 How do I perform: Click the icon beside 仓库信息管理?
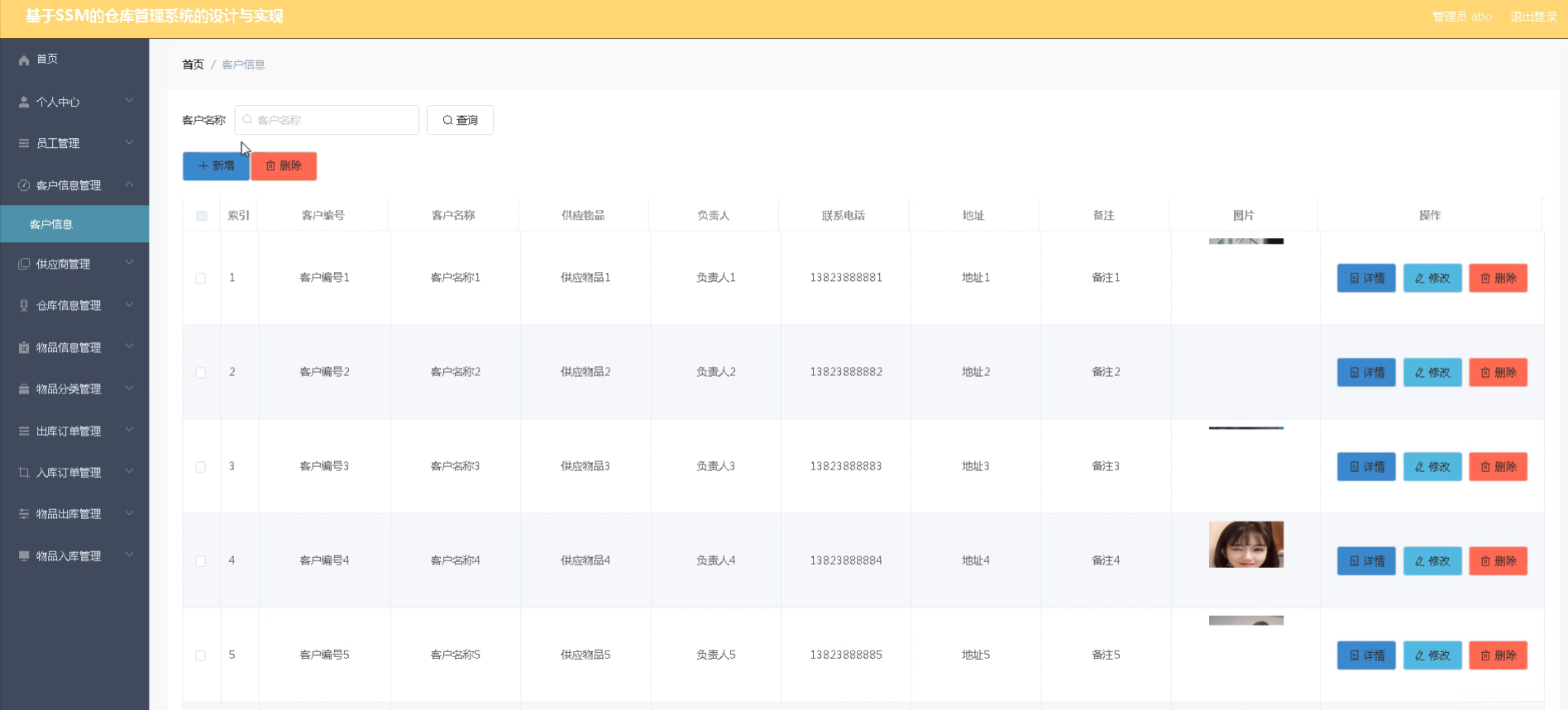[x=24, y=305]
